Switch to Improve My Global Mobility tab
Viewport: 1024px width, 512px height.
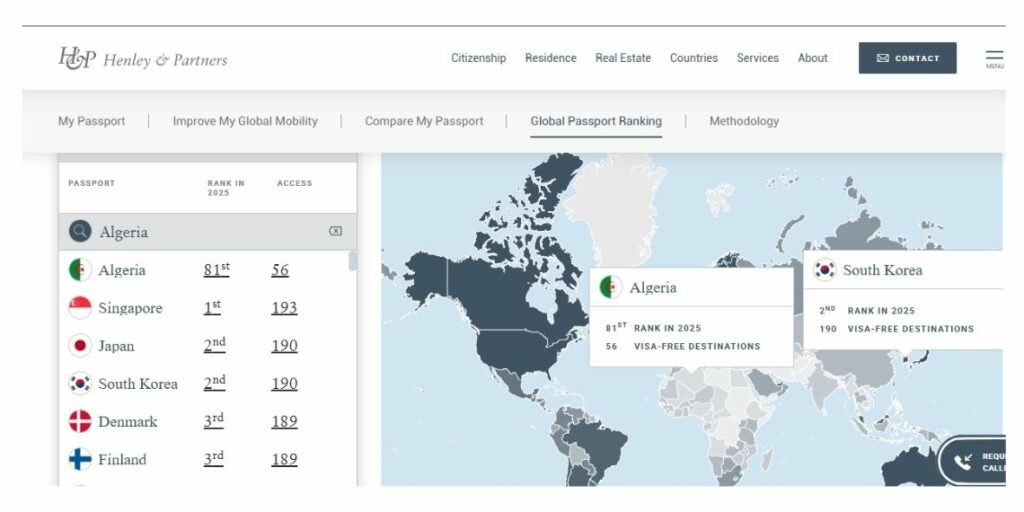(x=245, y=121)
